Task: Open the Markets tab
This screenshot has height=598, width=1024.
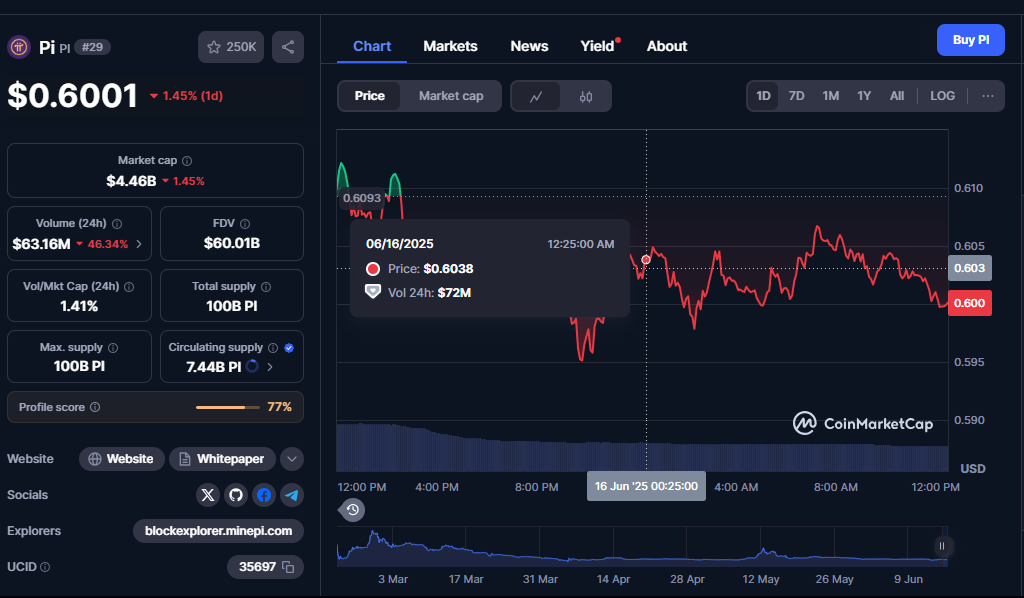Action: point(450,46)
